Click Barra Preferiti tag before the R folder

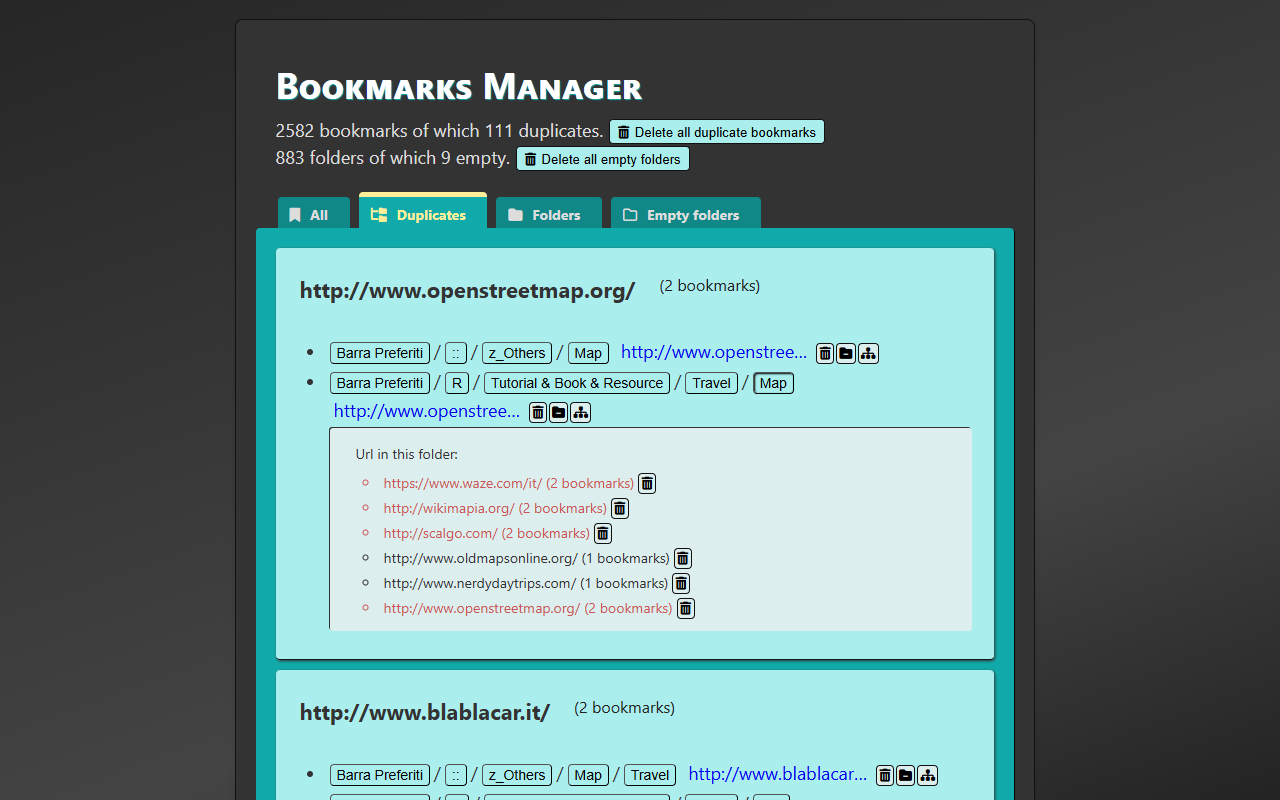coord(380,383)
